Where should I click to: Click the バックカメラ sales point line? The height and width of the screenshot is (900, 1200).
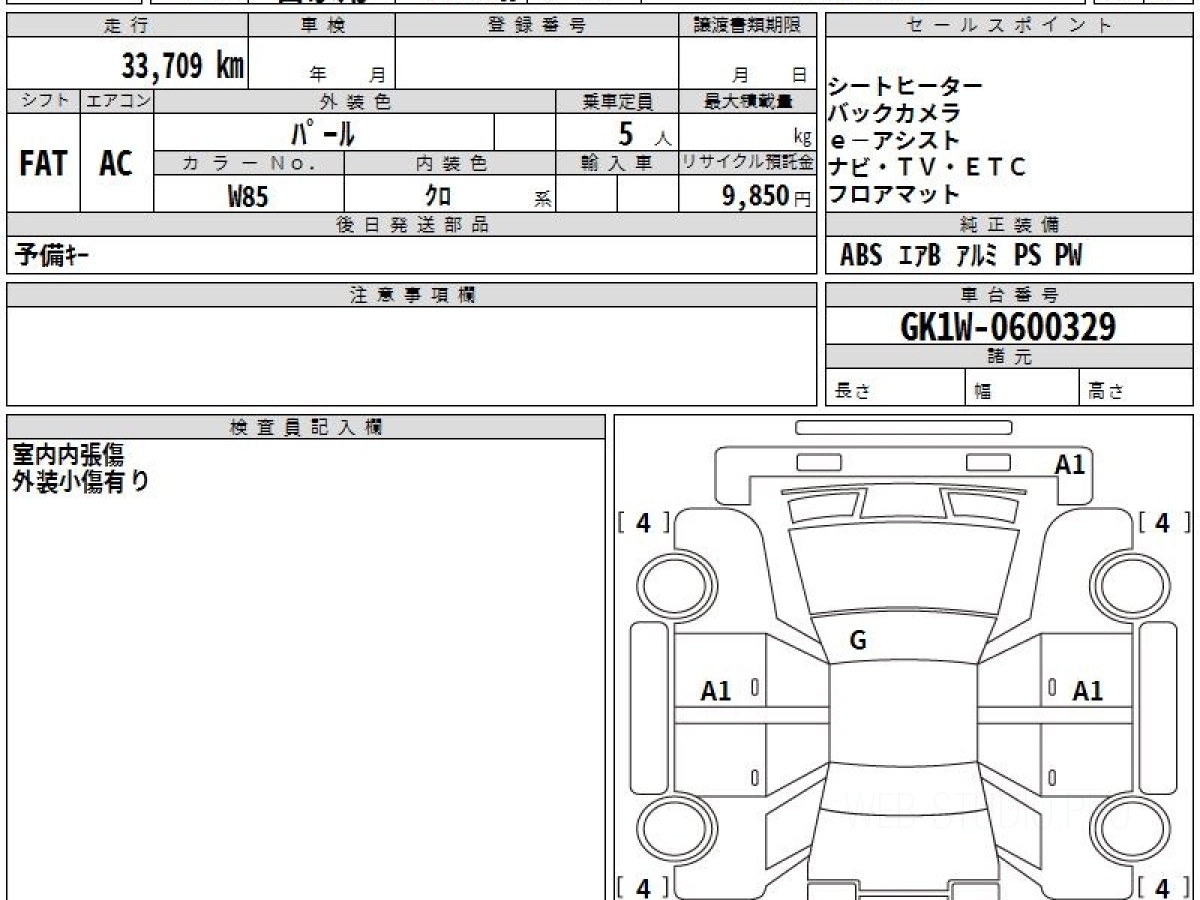pos(894,113)
